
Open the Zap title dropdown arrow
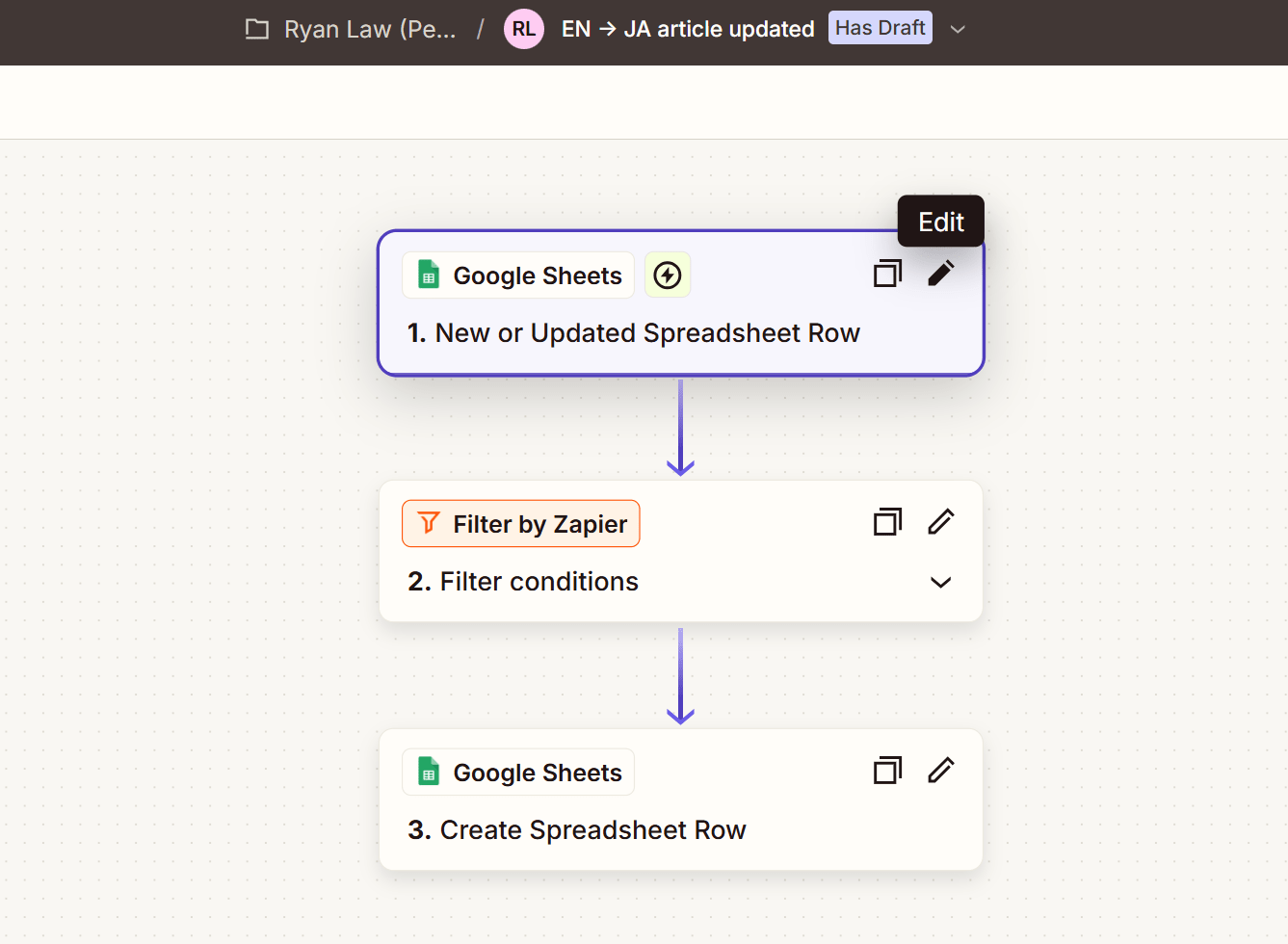[x=958, y=29]
